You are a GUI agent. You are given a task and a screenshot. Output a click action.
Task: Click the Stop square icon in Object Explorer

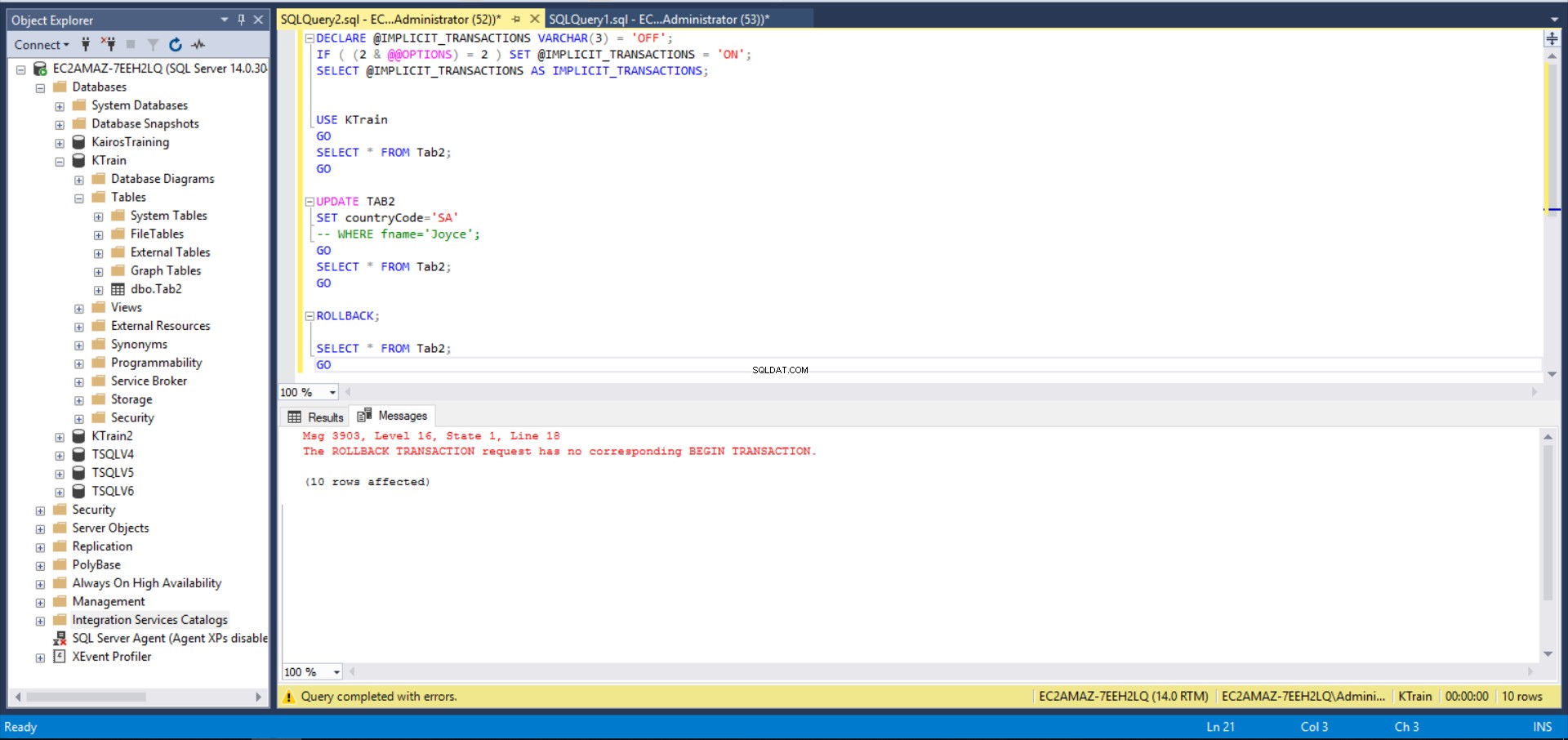131,44
